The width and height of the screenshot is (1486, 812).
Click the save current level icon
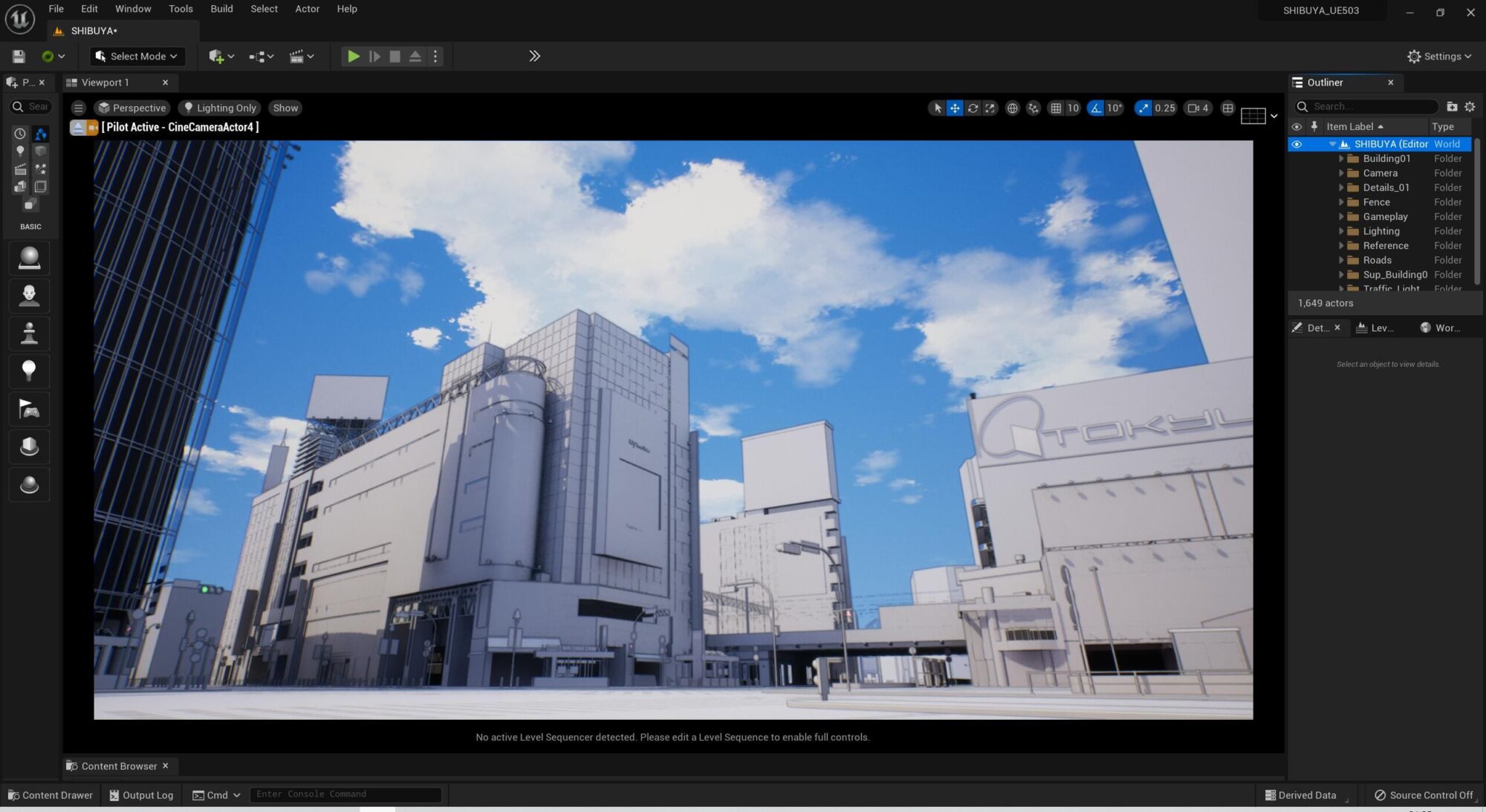click(19, 56)
